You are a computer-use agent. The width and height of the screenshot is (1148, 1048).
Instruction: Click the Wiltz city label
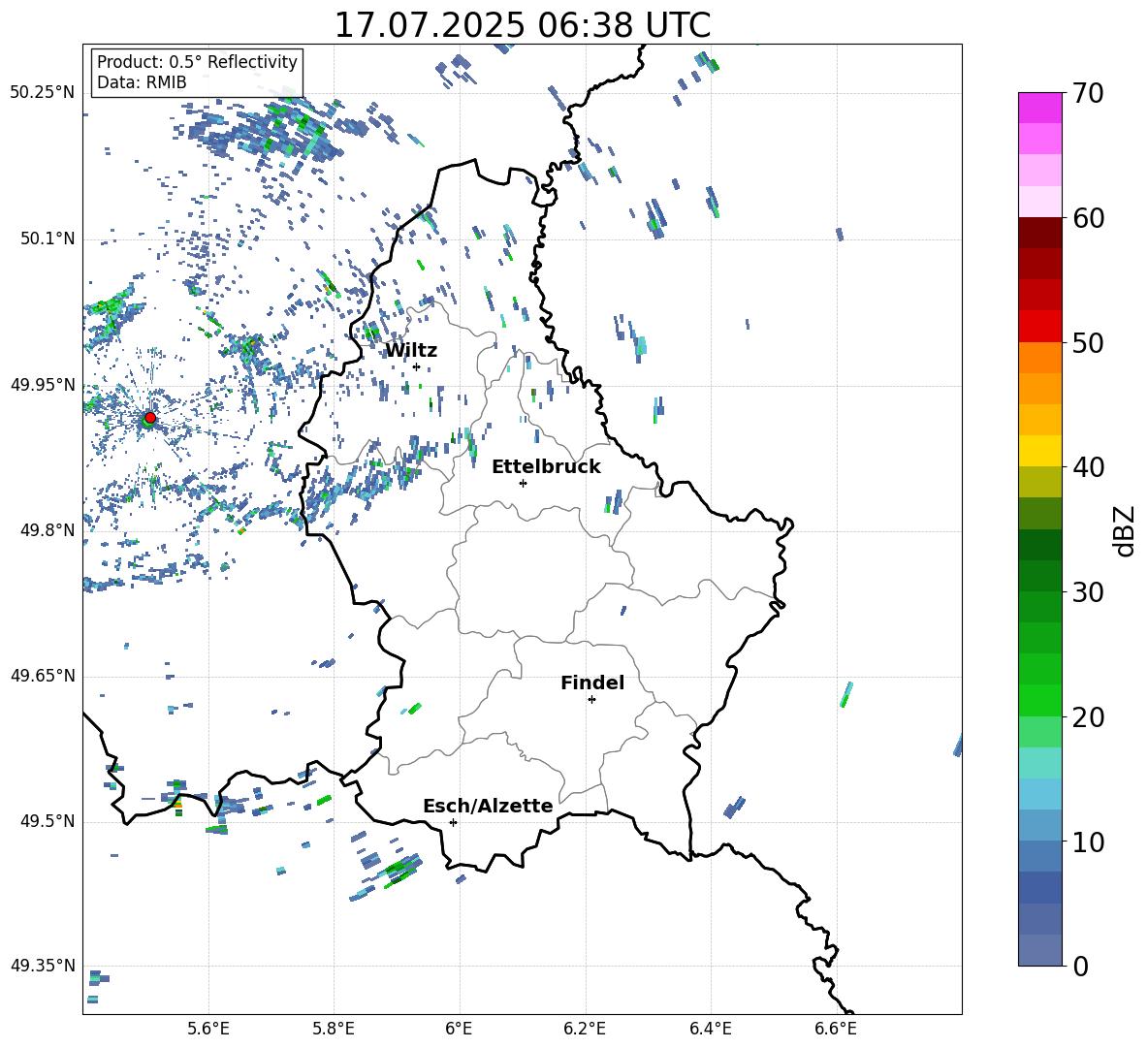411,351
